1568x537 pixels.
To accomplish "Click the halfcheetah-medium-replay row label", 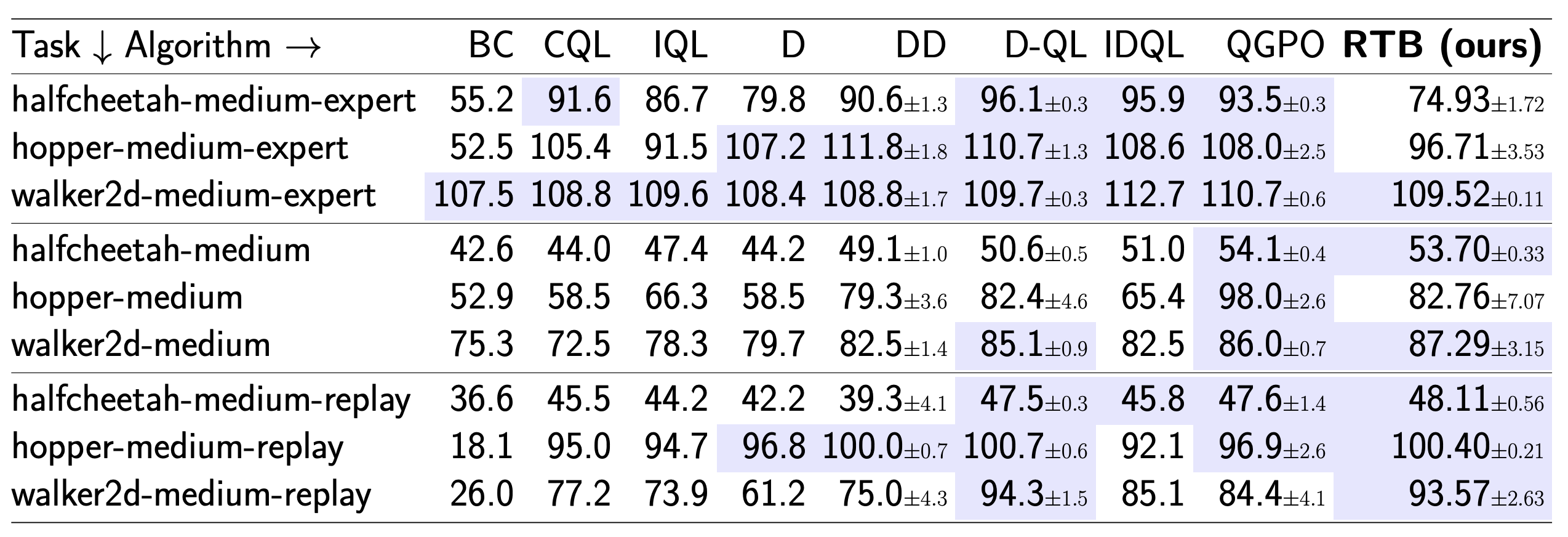I will [x=210, y=400].
